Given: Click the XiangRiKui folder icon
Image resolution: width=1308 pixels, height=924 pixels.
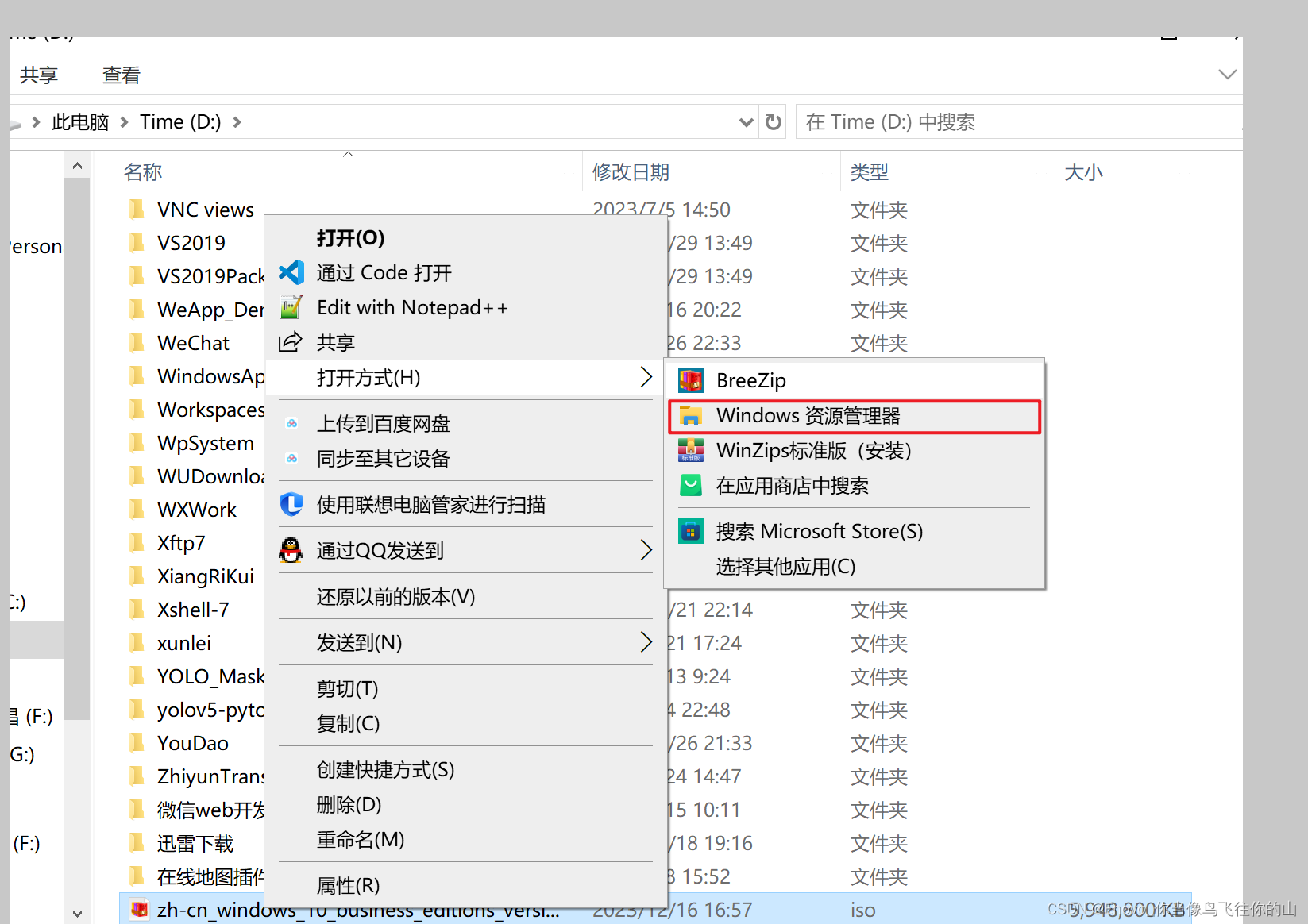Looking at the screenshot, I should pyautogui.click(x=137, y=576).
